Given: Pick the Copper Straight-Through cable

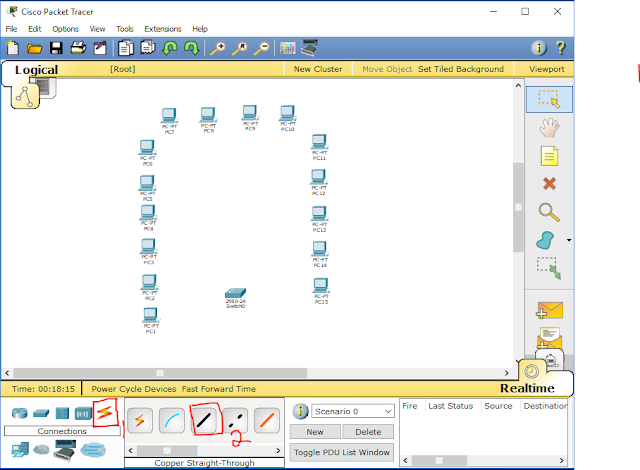Looking at the screenshot, I should [204, 420].
